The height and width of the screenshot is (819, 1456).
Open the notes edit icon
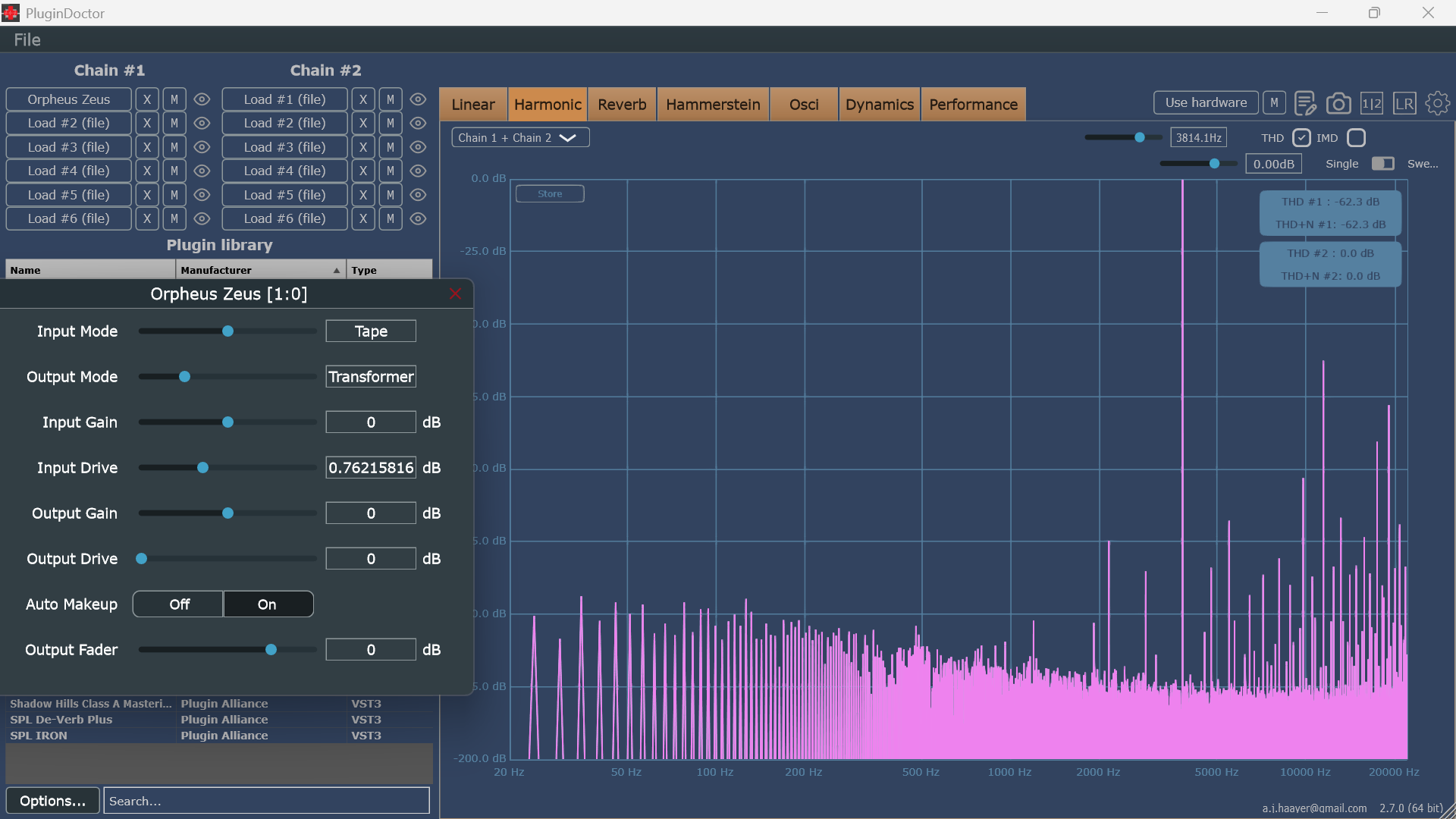[1305, 103]
